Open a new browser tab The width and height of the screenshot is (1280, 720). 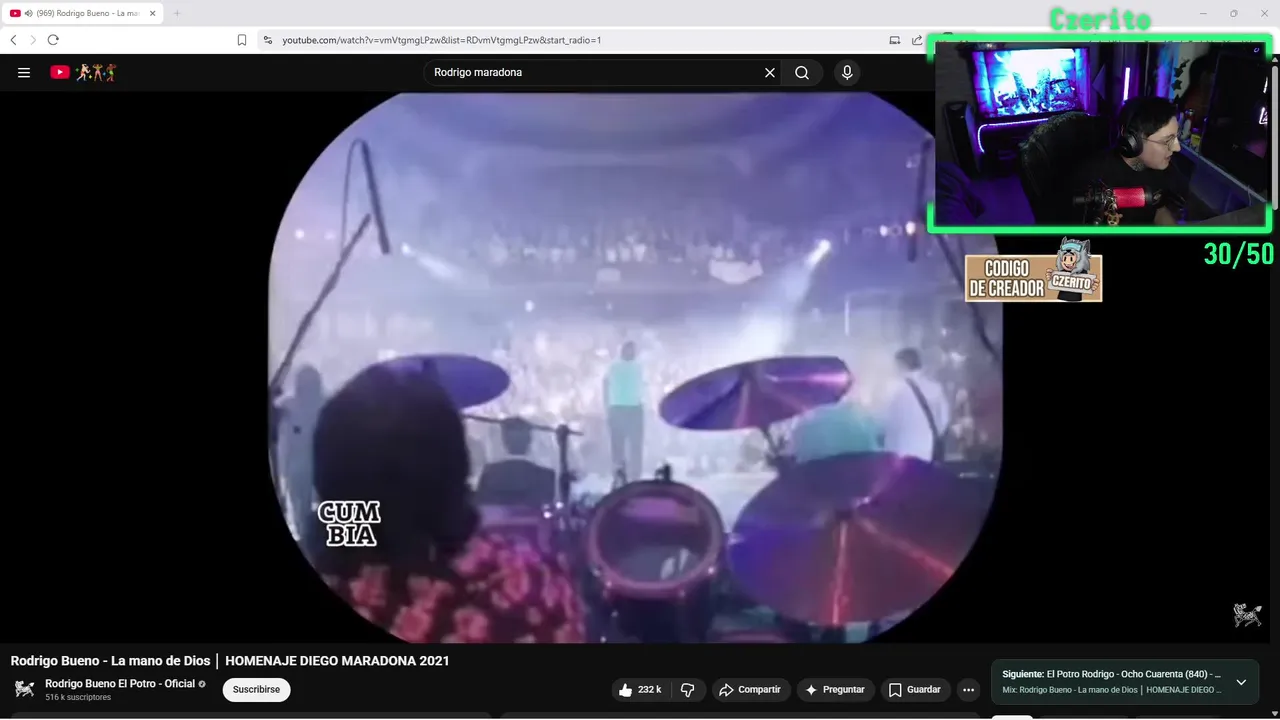tap(177, 13)
